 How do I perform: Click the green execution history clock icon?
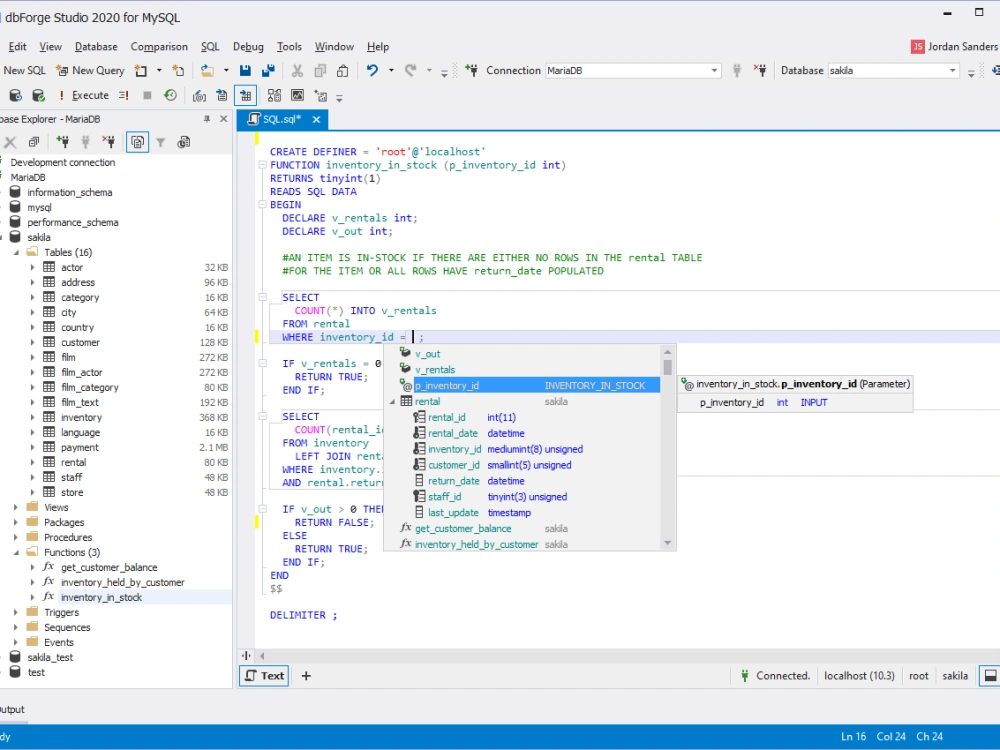point(170,96)
